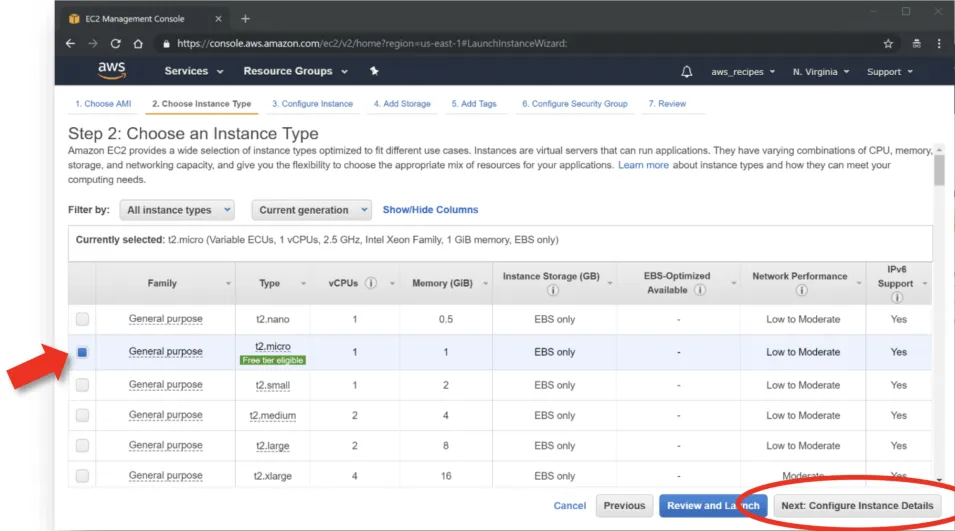Viewport: 955px width, 531px height.
Task: Click the incognito profile icon
Action: click(x=916, y=43)
